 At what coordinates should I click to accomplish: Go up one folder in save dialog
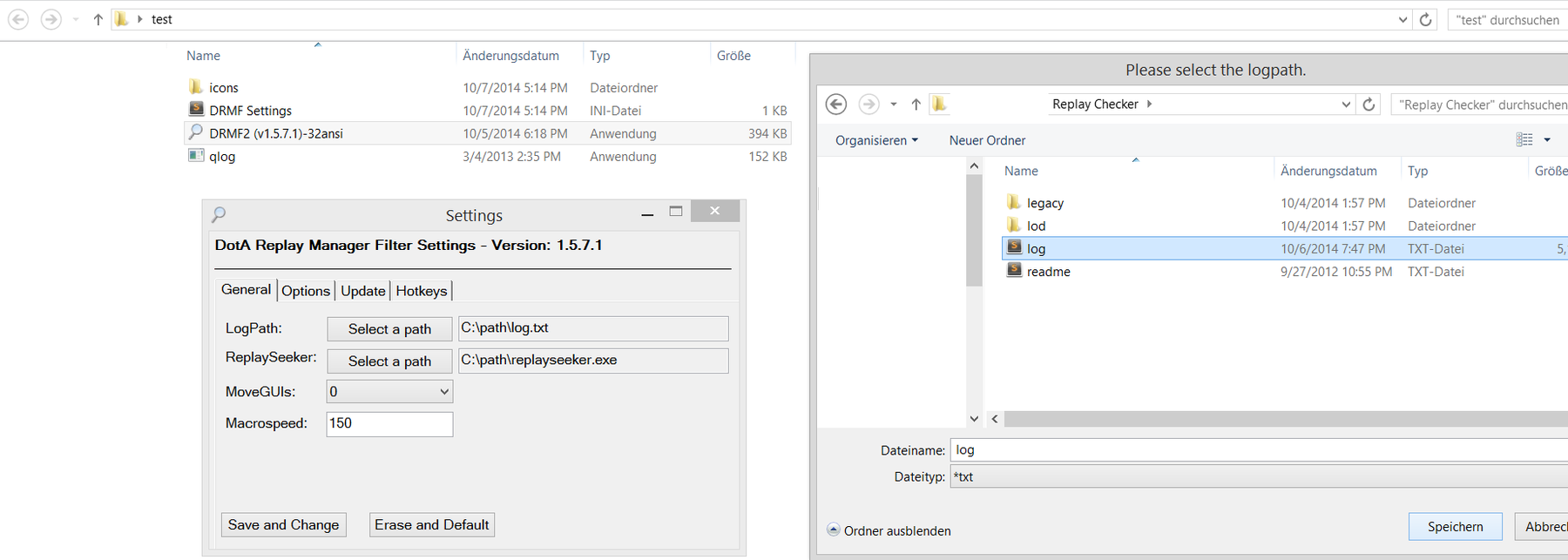(x=916, y=105)
